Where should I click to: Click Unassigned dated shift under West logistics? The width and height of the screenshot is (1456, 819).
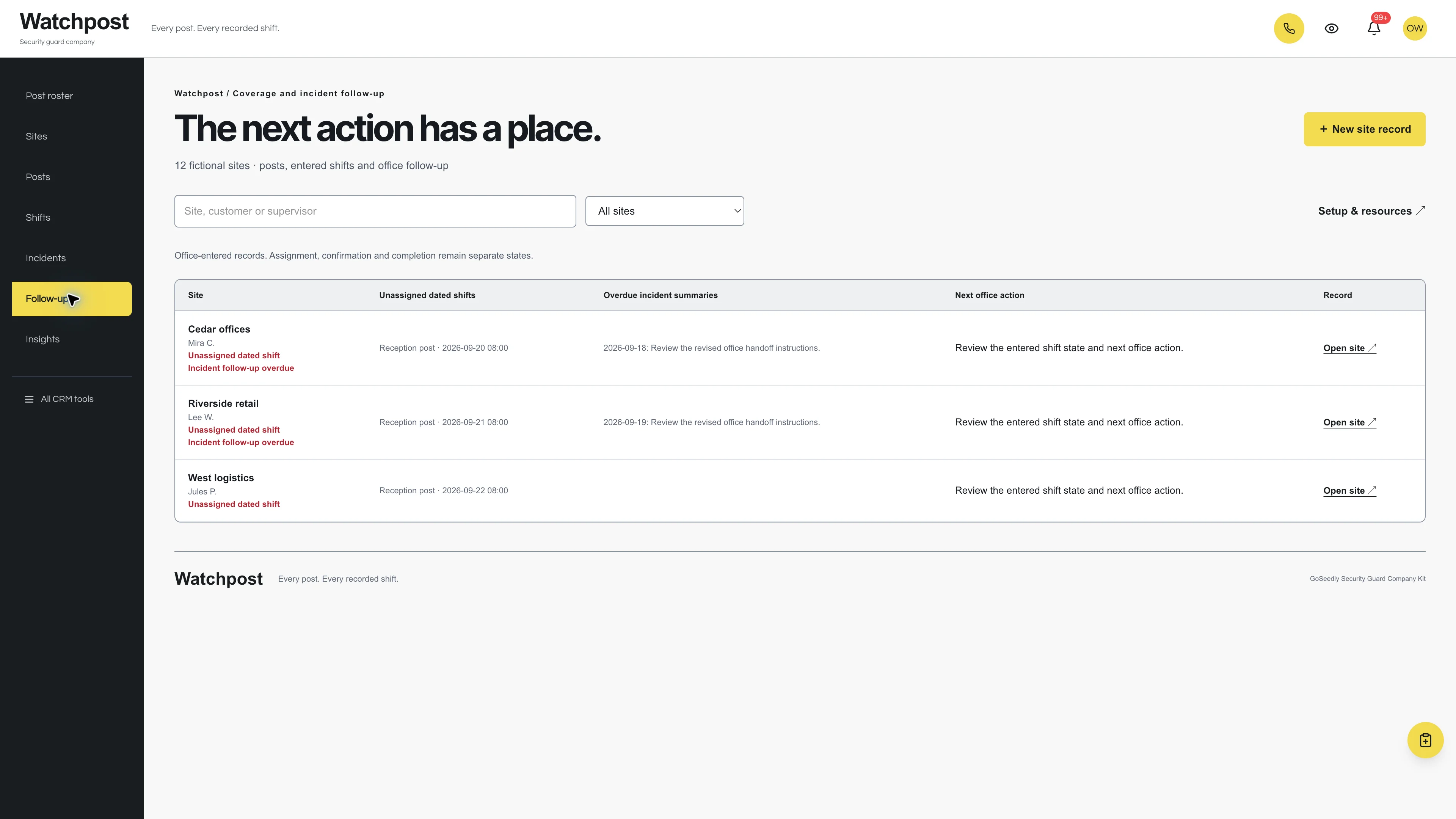234,504
